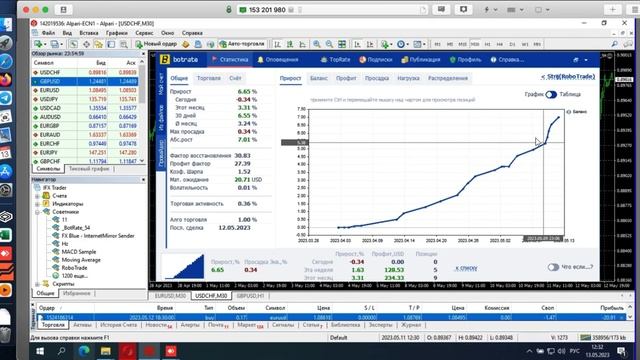Click the zoom out magnifier icon

[x=329, y=44]
